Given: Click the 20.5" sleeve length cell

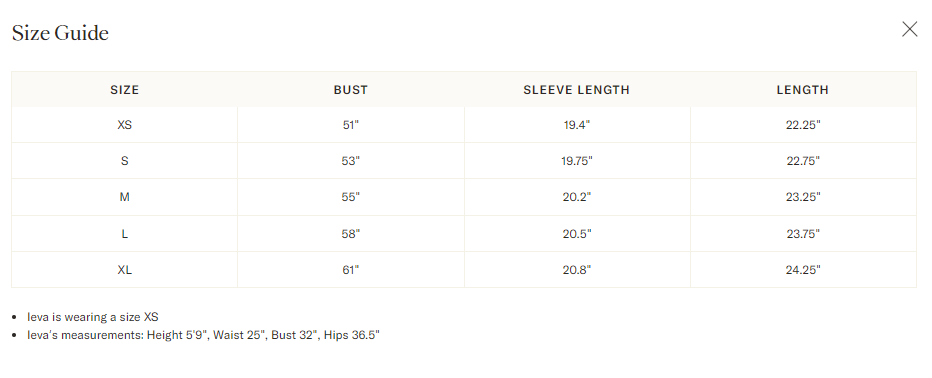Looking at the screenshot, I should click(577, 234).
